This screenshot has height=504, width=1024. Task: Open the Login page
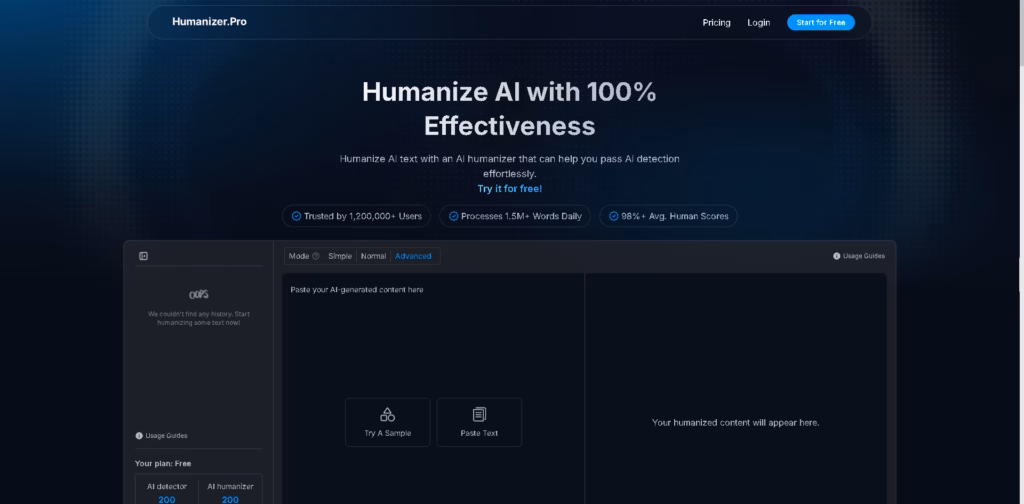pyautogui.click(x=759, y=22)
